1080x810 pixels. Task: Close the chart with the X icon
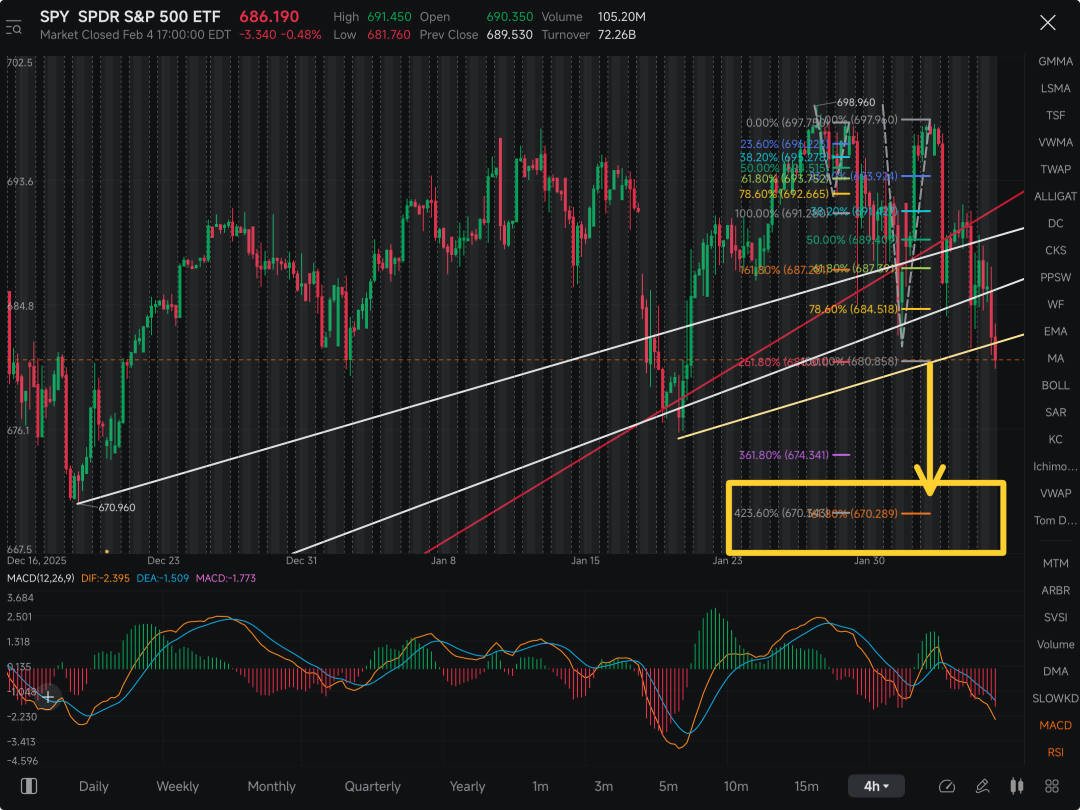pyautogui.click(x=1048, y=23)
